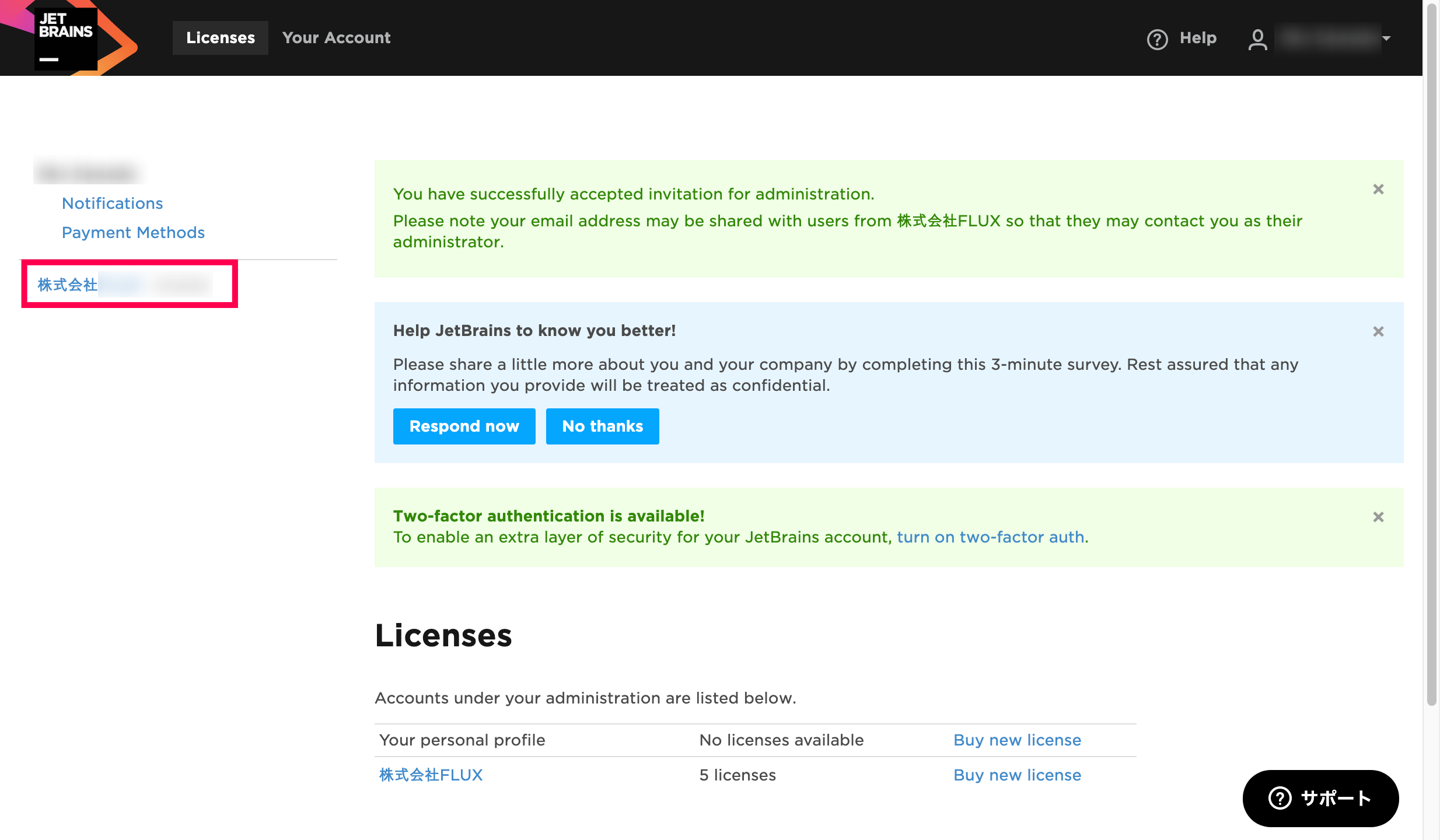The height and width of the screenshot is (840, 1440).
Task: Dismiss the two-factor authentication notice
Action: tap(1378, 517)
